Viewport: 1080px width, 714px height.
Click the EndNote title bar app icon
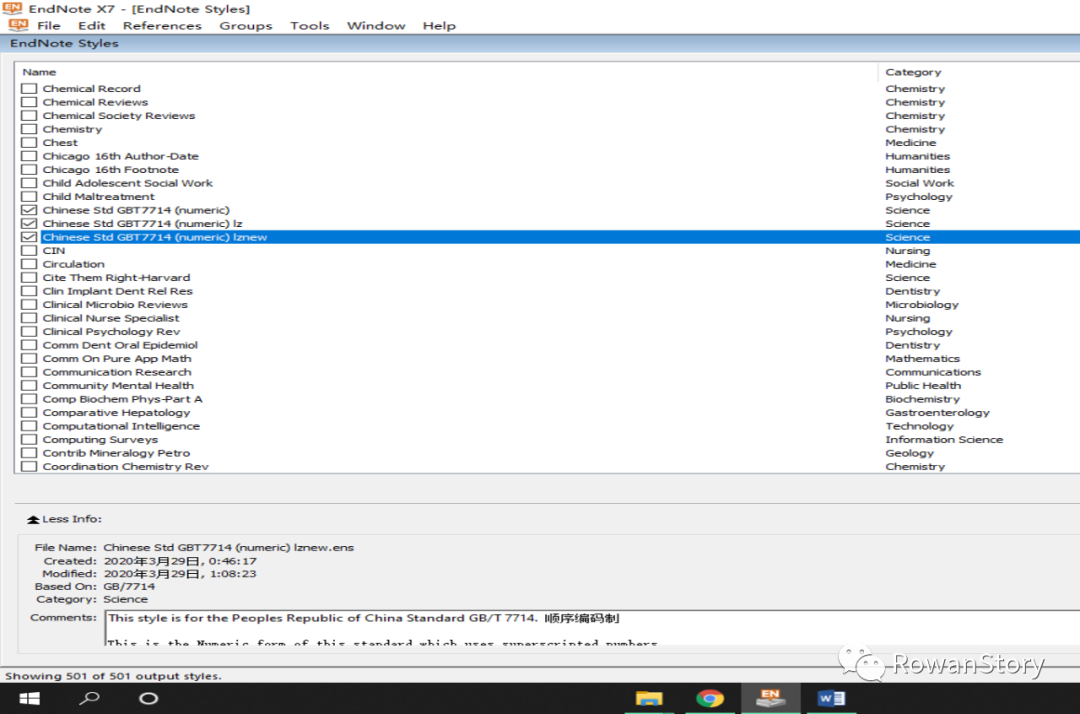point(12,8)
